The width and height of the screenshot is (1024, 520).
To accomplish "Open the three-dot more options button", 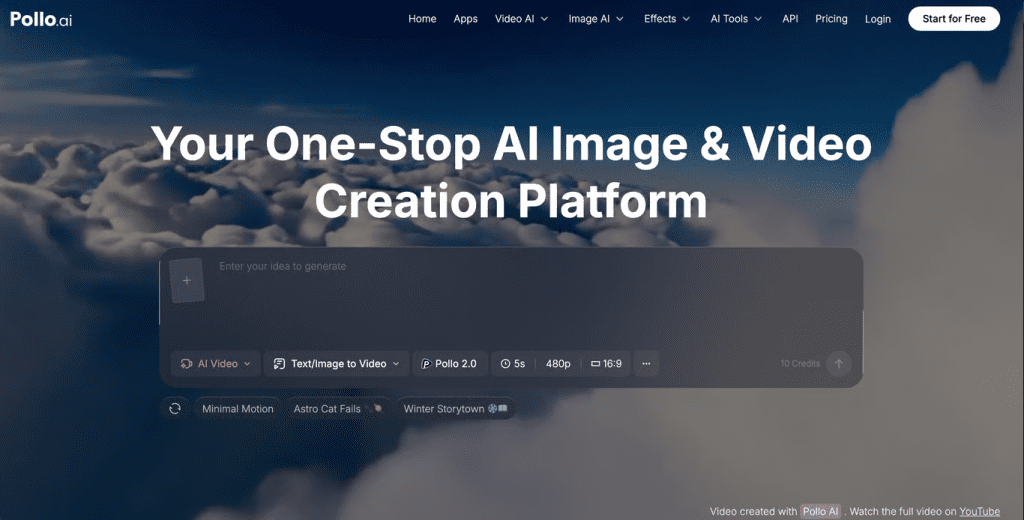I will (x=646, y=364).
